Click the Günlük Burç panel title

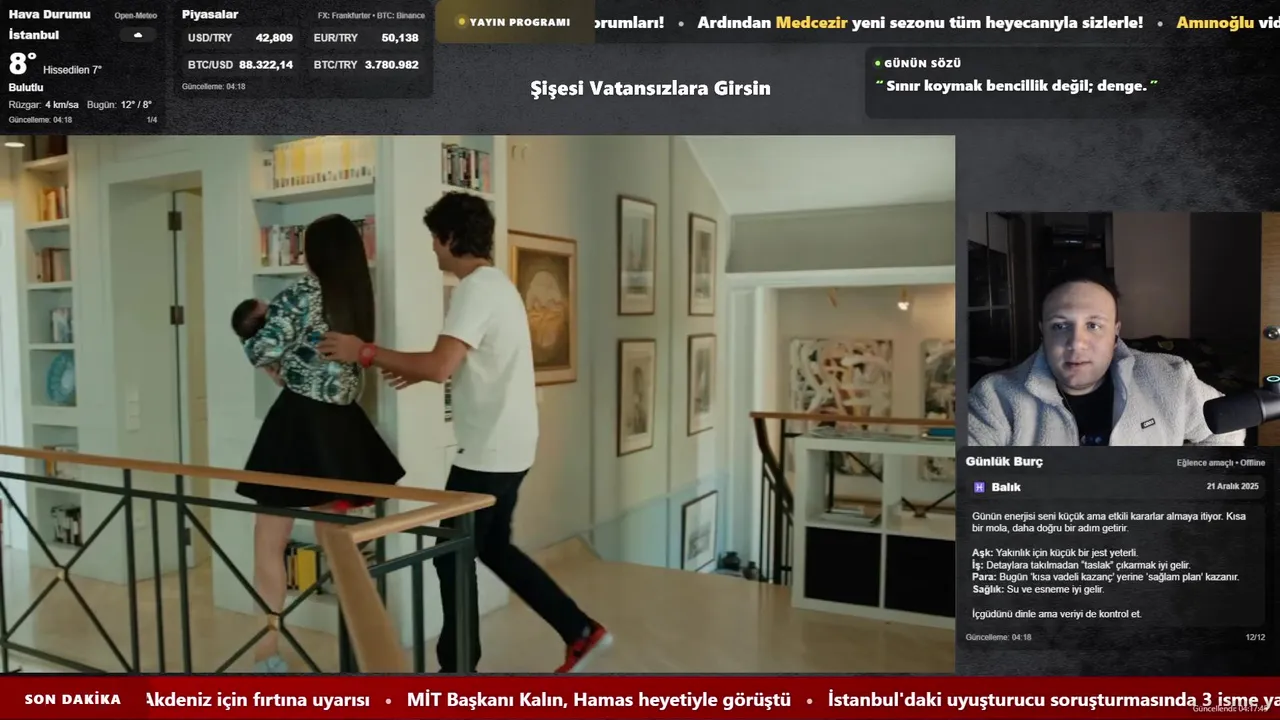(1004, 461)
